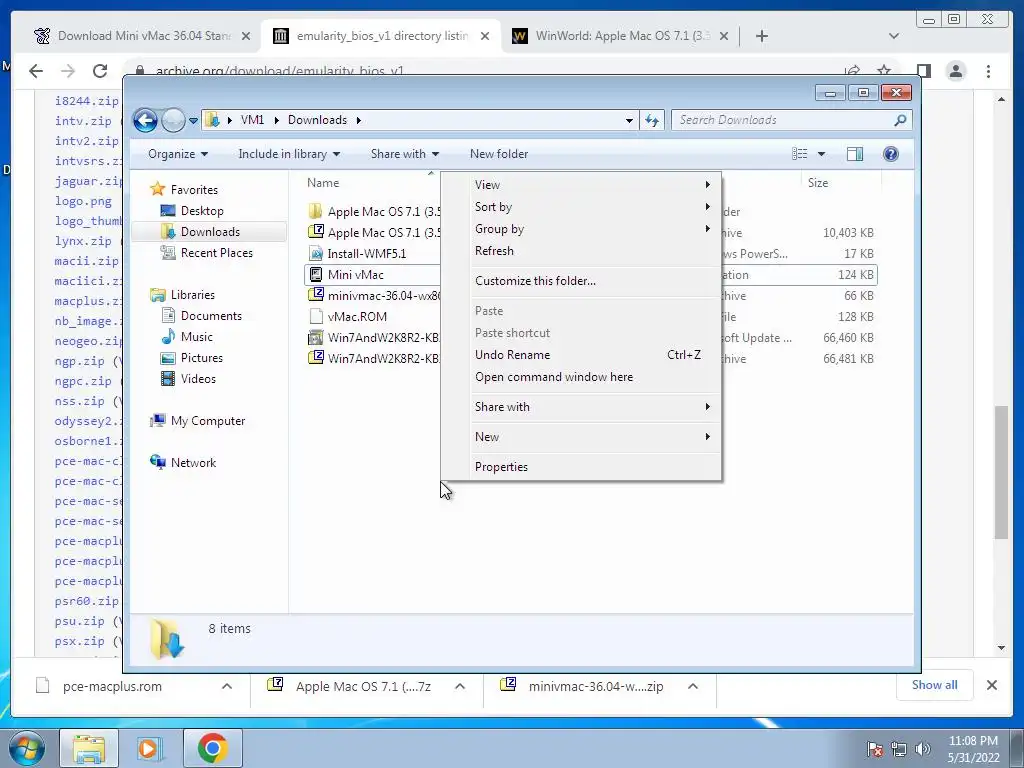
Task: Open the New submenu
Action: (x=581, y=437)
